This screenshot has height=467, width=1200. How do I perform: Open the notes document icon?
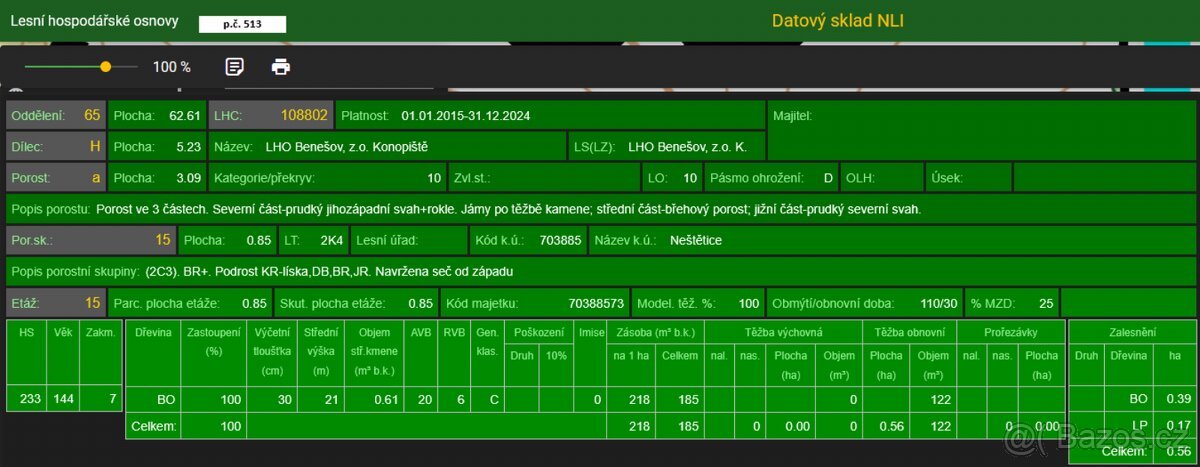point(234,67)
